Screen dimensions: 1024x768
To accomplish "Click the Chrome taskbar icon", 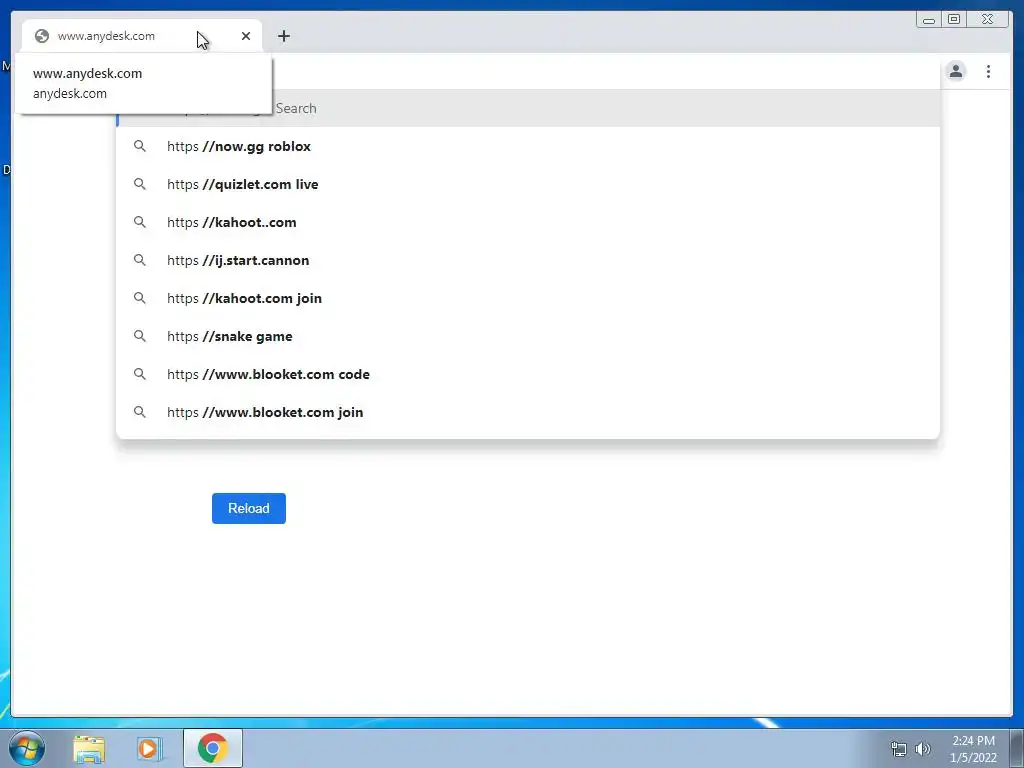I will [213, 748].
